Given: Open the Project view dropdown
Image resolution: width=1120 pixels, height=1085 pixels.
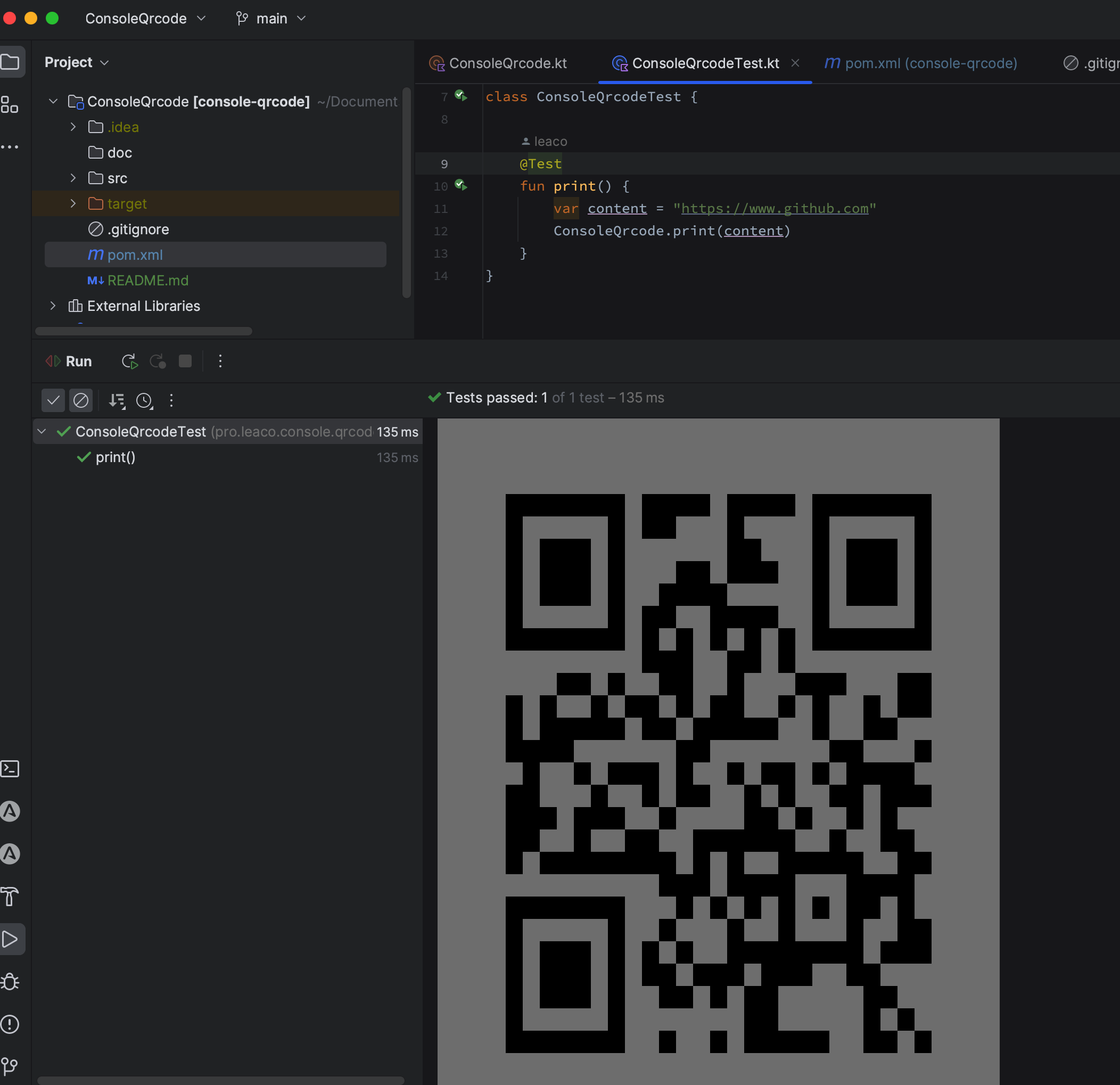Looking at the screenshot, I should (77, 62).
